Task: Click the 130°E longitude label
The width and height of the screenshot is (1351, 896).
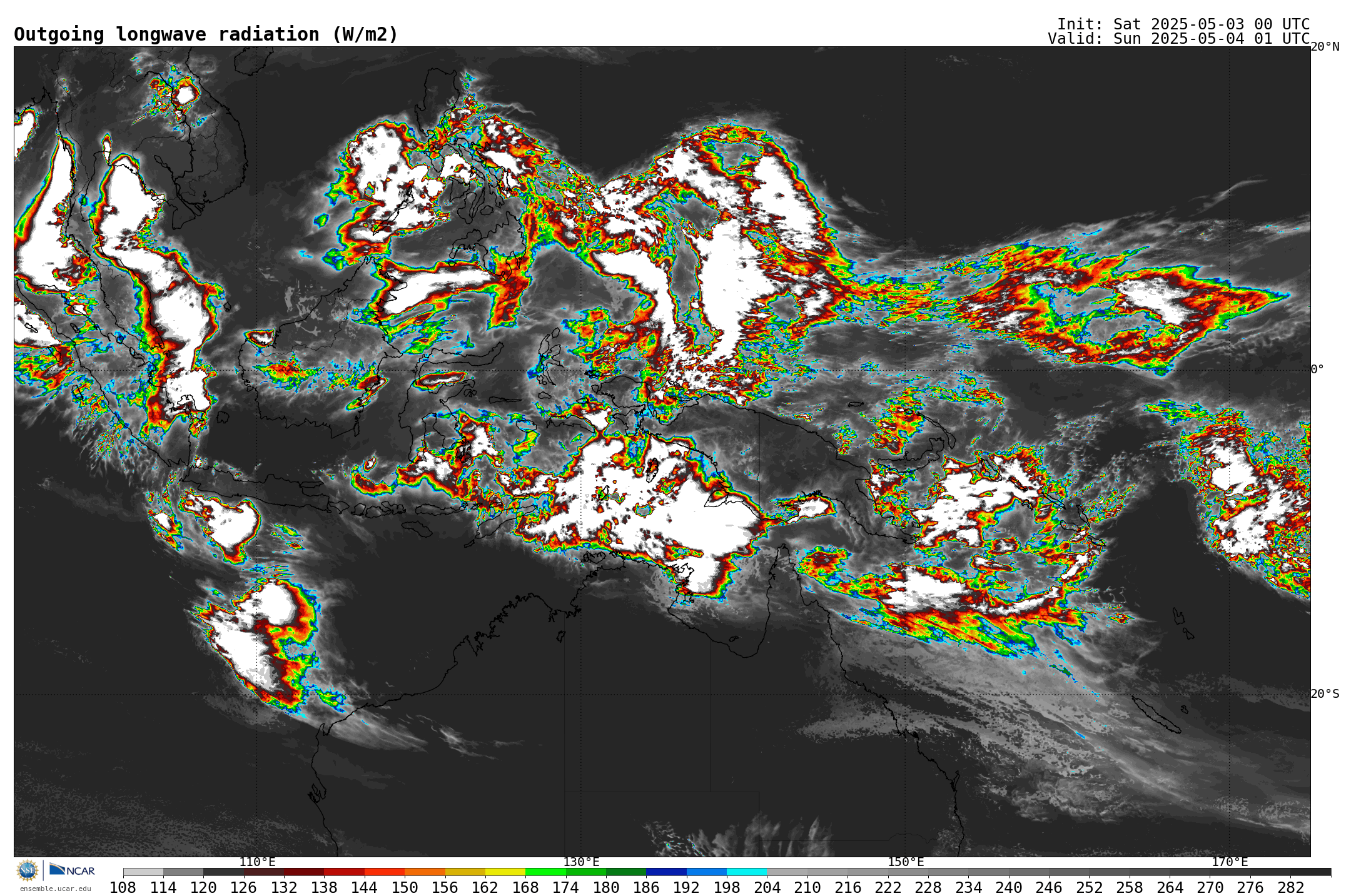Action: tap(581, 862)
